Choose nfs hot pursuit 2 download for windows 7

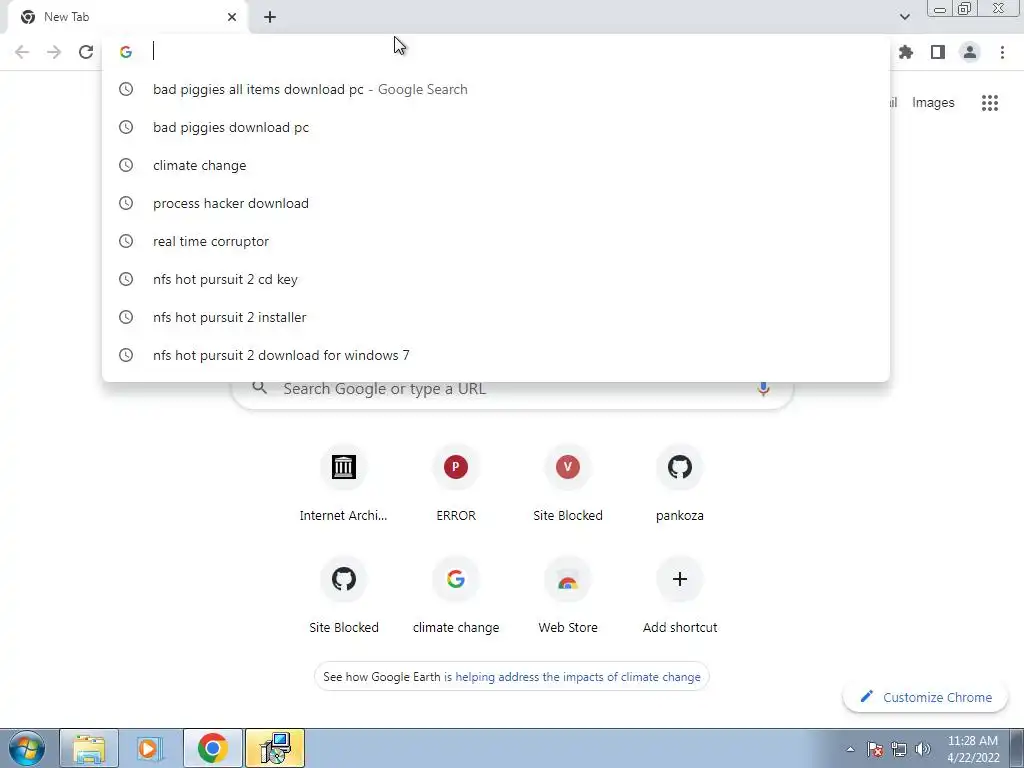pos(496,355)
